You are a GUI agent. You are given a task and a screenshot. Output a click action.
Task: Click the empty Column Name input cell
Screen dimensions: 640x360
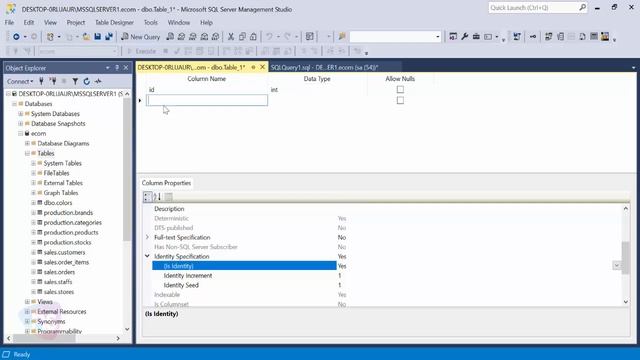click(207, 100)
